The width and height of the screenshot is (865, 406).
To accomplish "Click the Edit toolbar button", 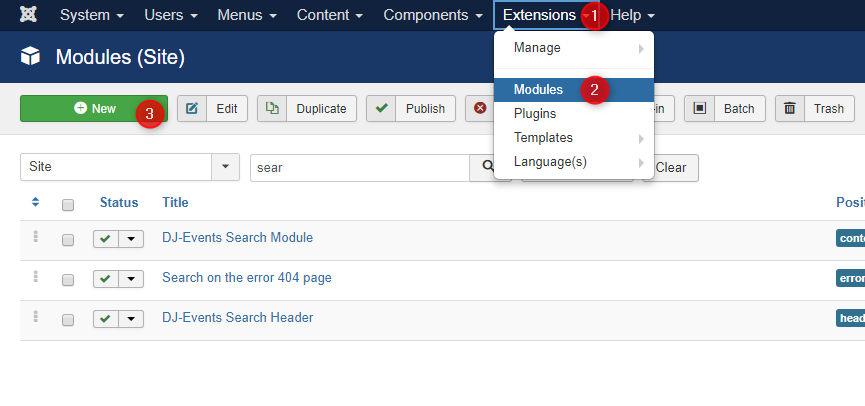I will click(x=212, y=109).
